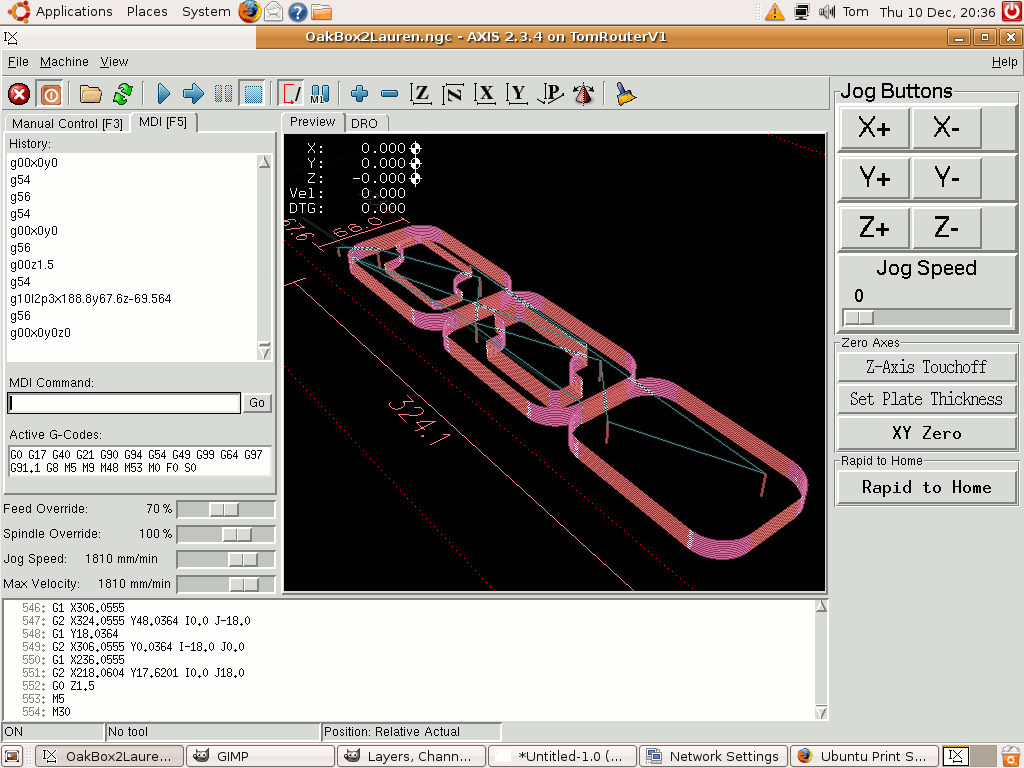Clear live plot with broom icon
Viewport: 1024px width, 768px height.
point(626,94)
